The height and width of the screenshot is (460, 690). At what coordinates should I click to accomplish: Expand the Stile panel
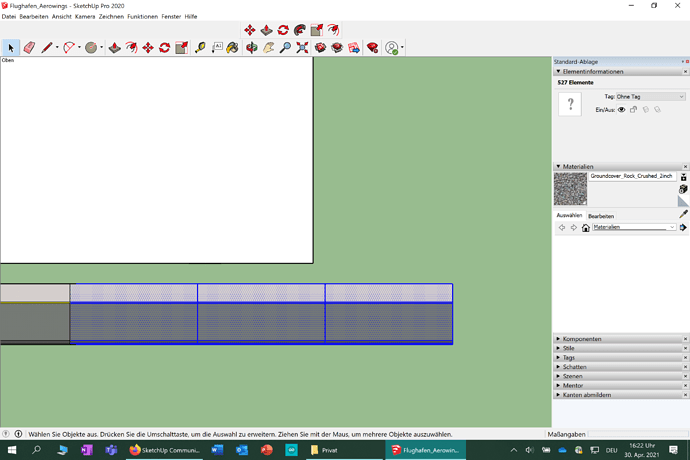click(x=558, y=348)
